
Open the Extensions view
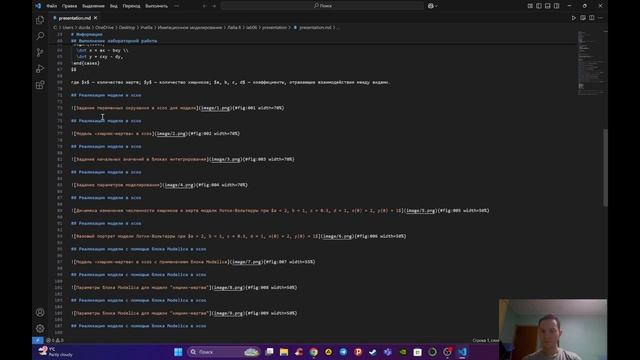point(40,85)
